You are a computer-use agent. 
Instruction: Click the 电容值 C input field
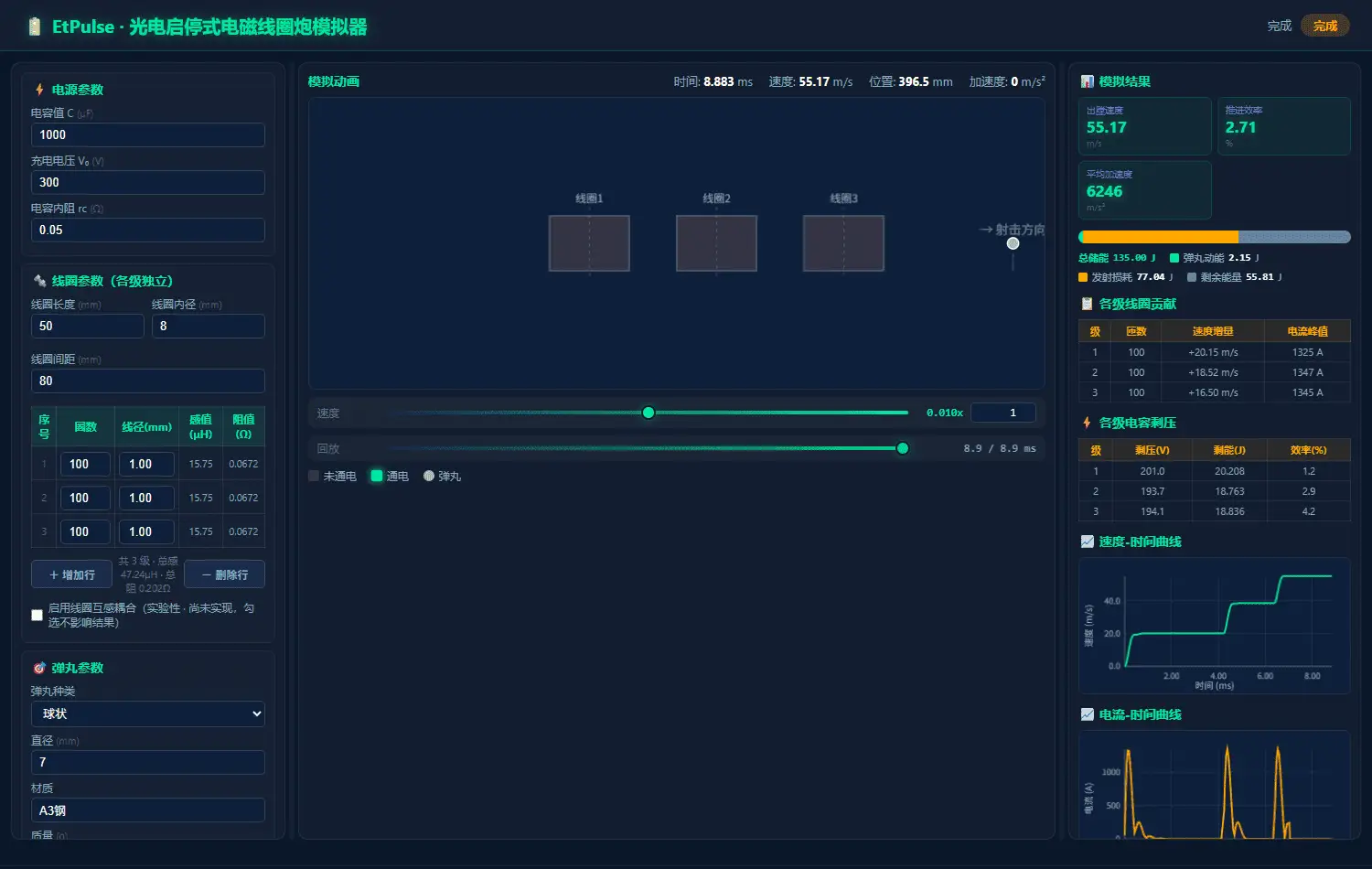[x=148, y=134]
